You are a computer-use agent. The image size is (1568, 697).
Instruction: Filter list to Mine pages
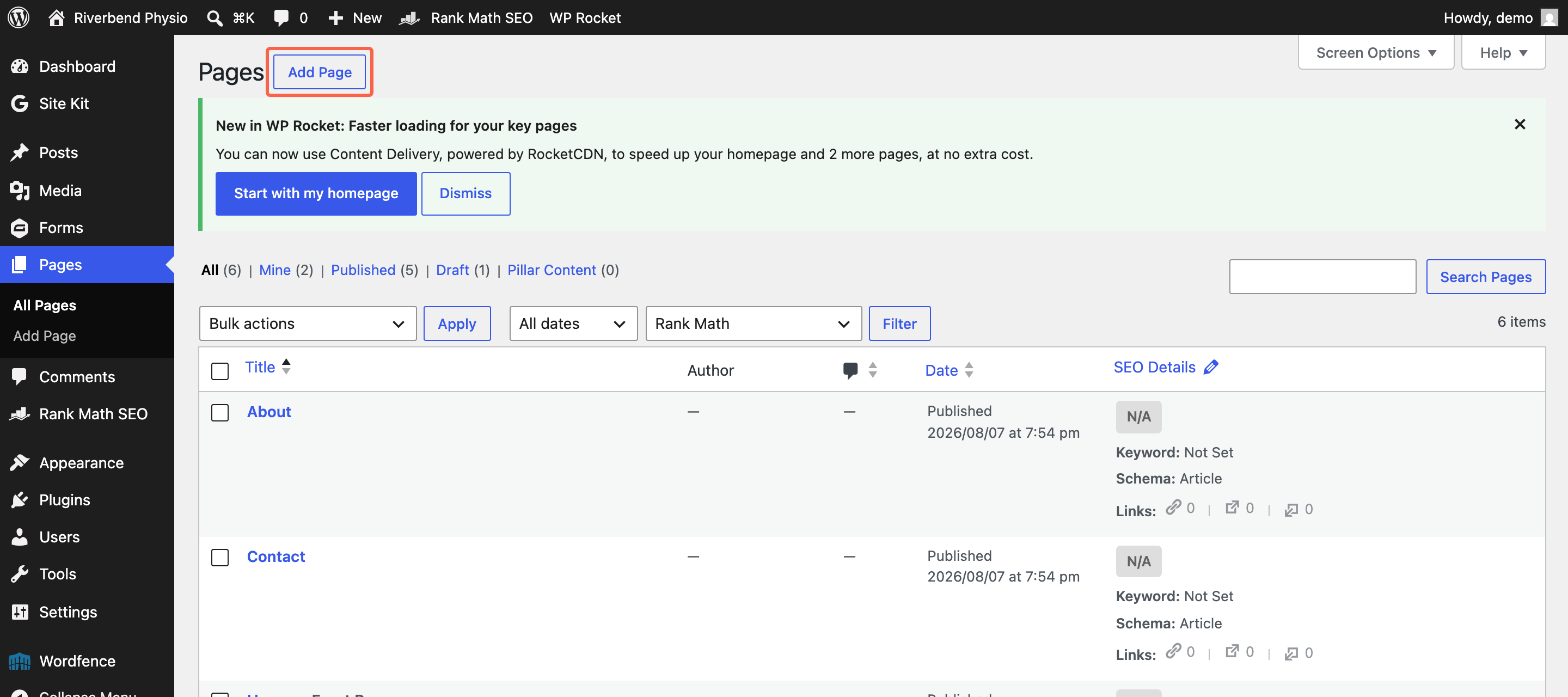tap(274, 270)
